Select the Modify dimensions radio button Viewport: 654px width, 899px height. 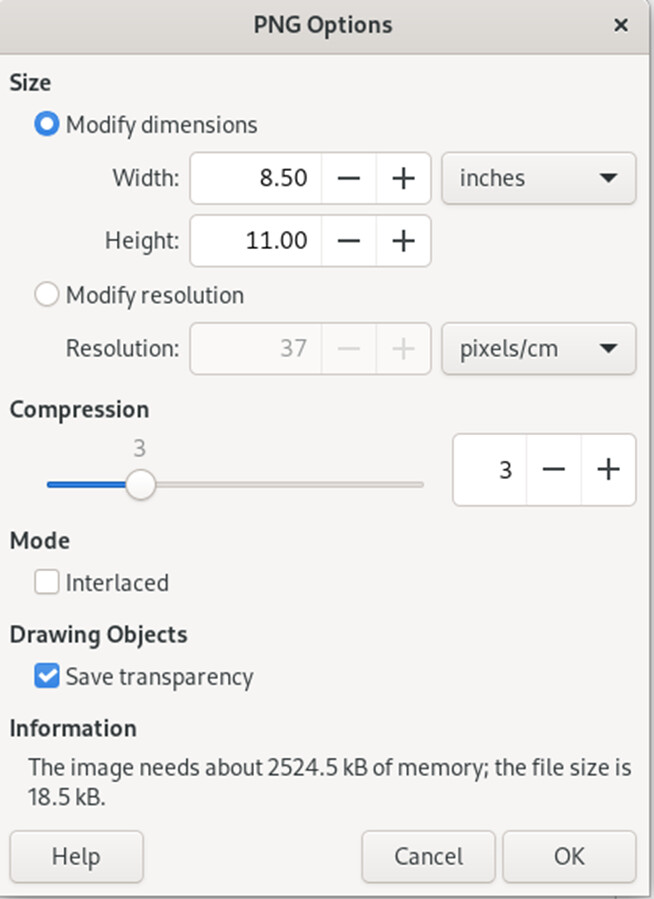tap(47, 125)
